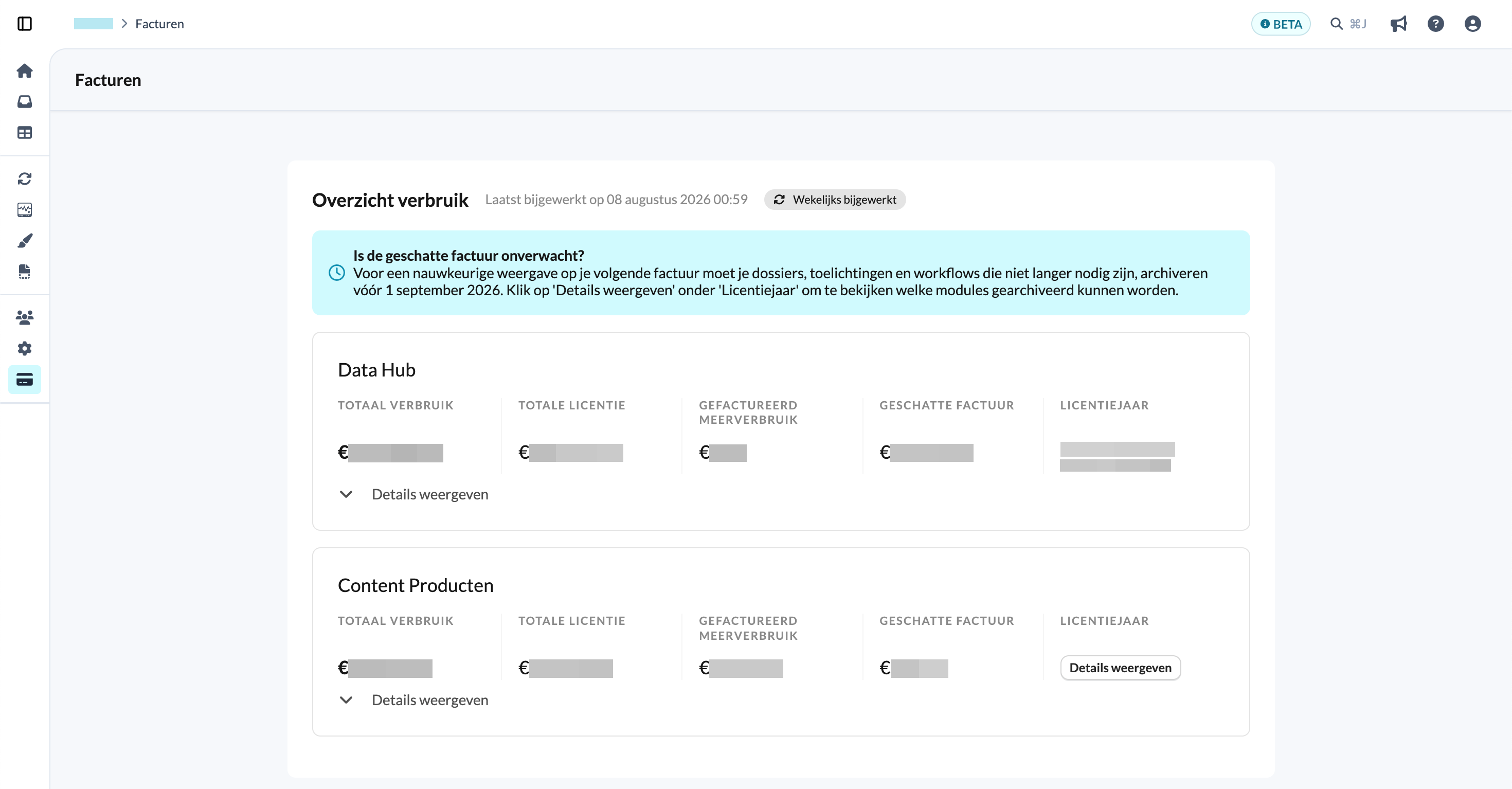Select the billing card icon in sidebar
This screenshot has width=1512, height=789.
(x=25, y=380)
